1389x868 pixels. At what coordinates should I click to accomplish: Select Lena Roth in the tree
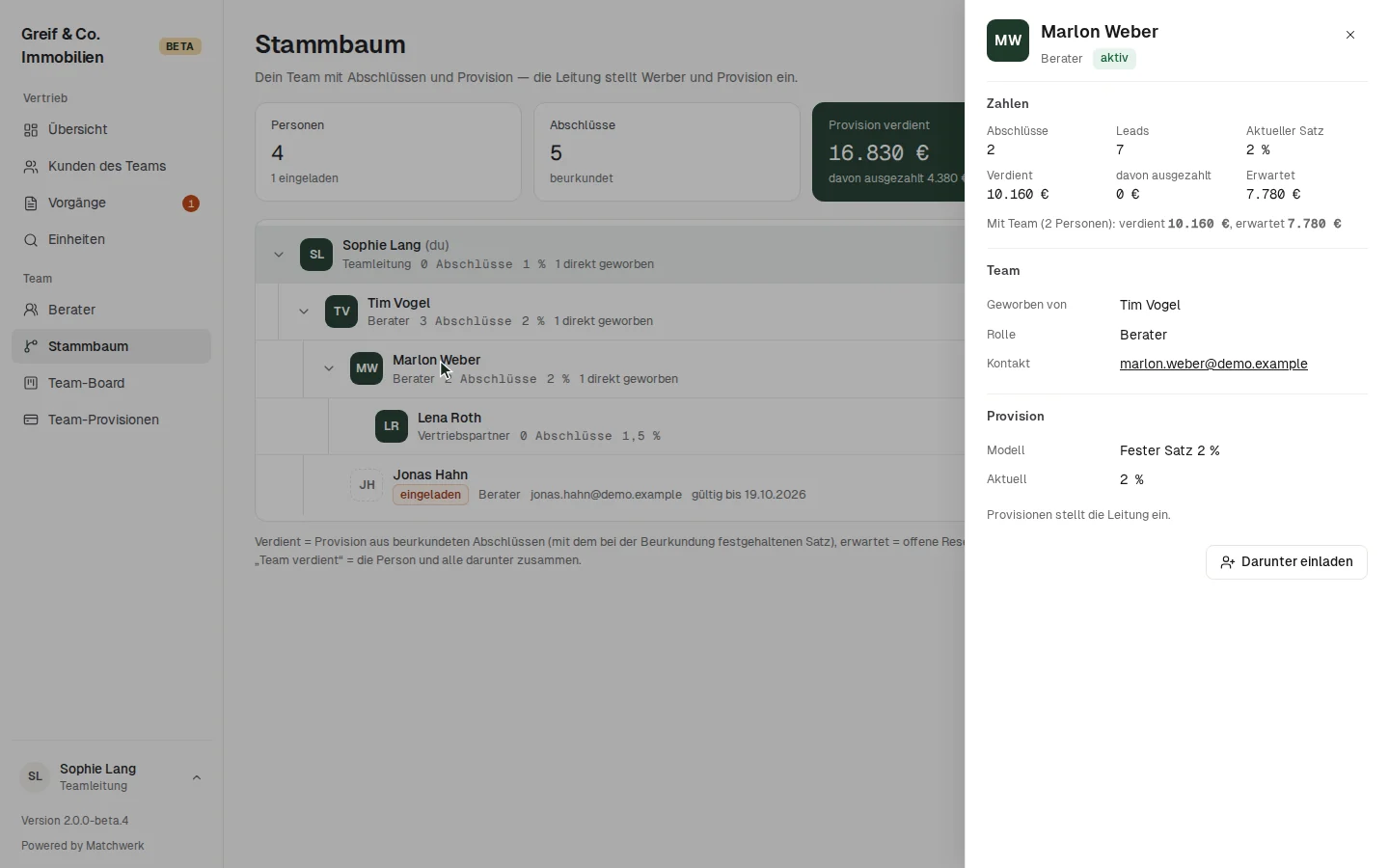(x=449, y=418)
